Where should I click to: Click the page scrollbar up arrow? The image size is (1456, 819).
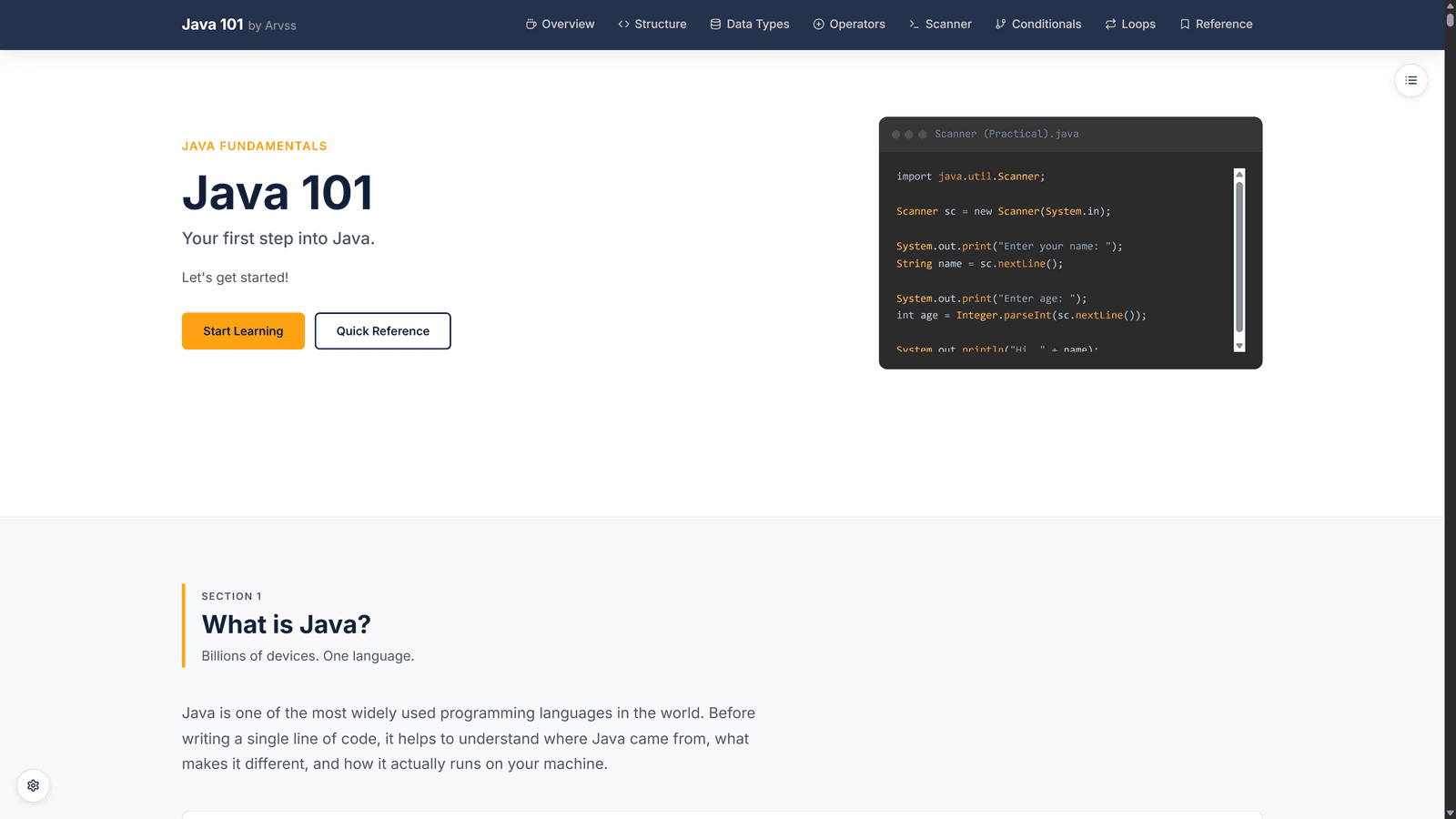[x=1450, y=5]
